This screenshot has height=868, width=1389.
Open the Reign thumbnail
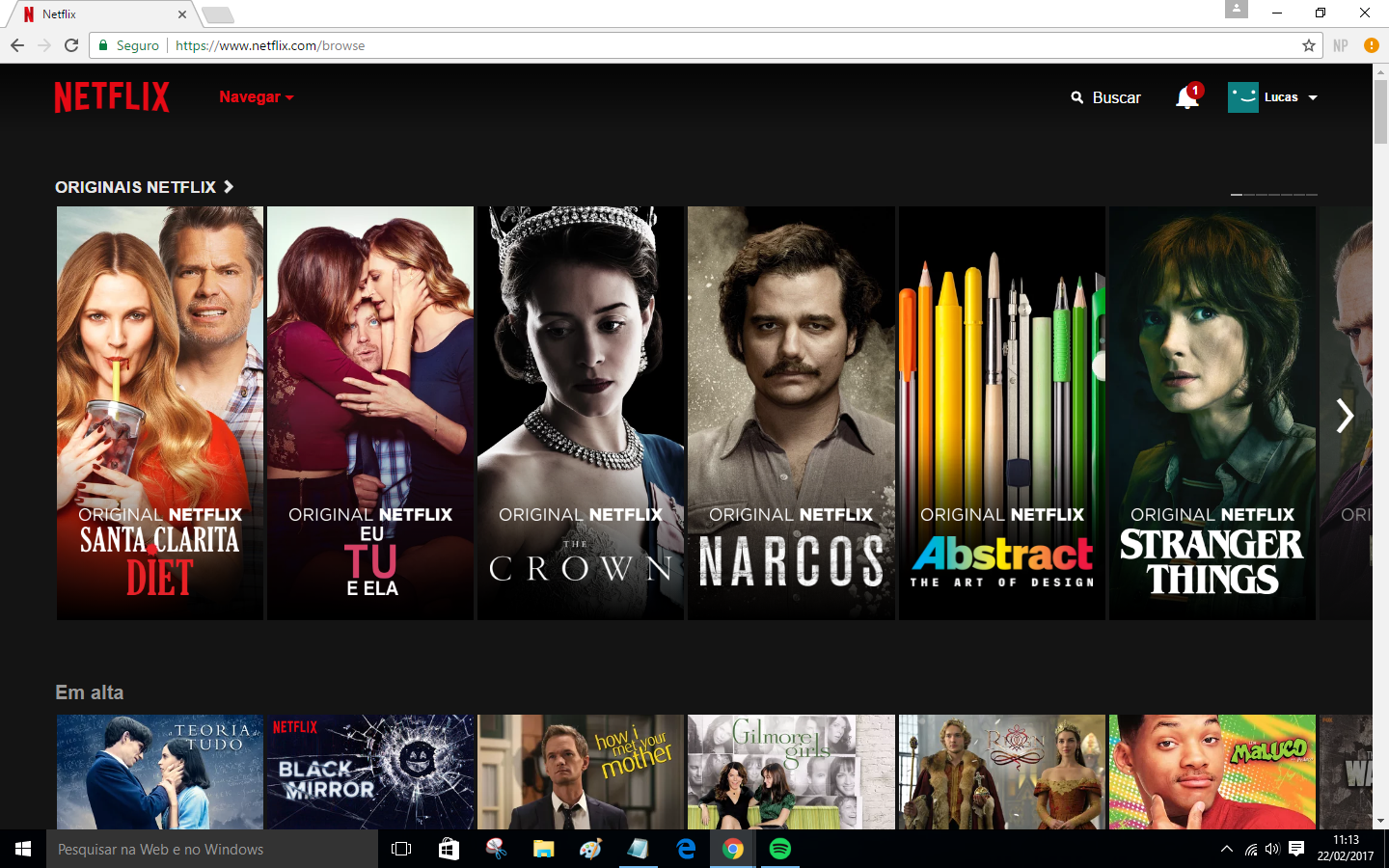click(x=1002, y=772)
